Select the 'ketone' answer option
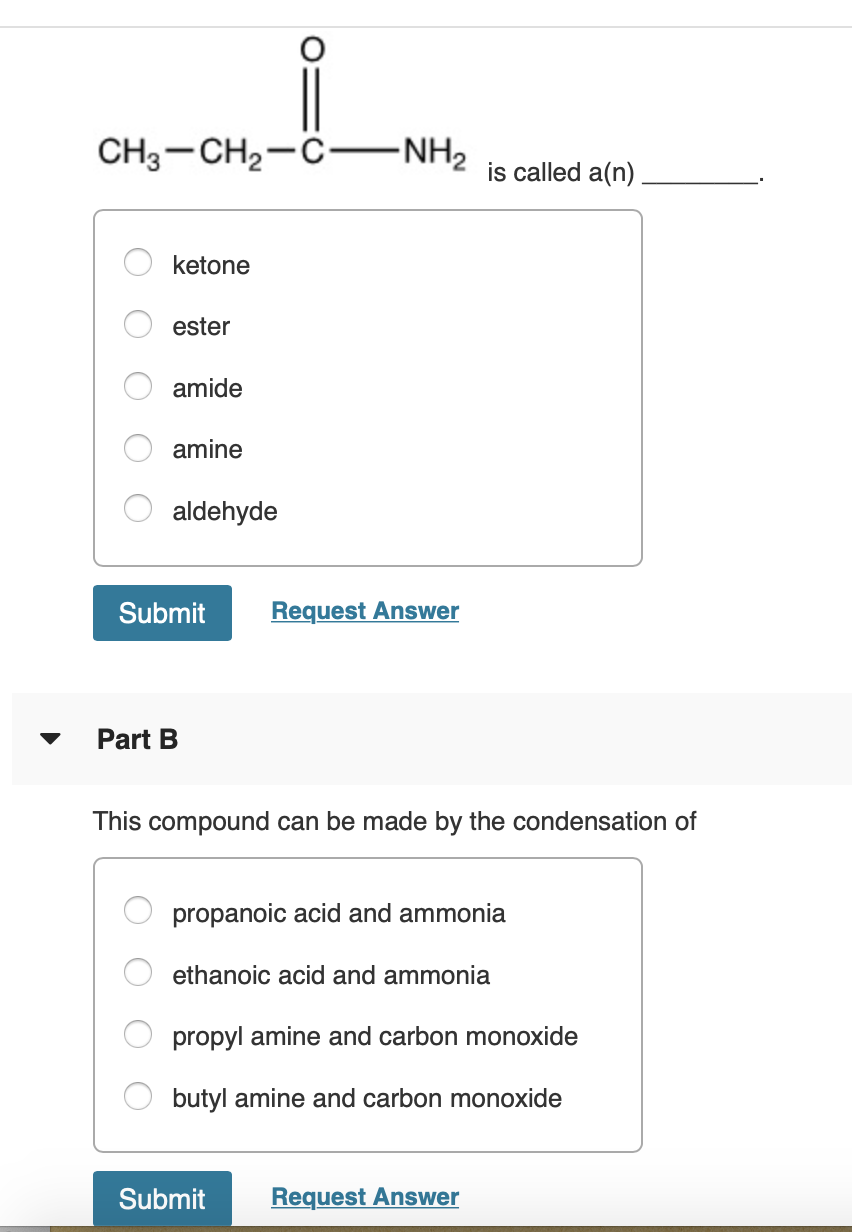The height and width of the screenshot is (1232, 852). [137, 262]
